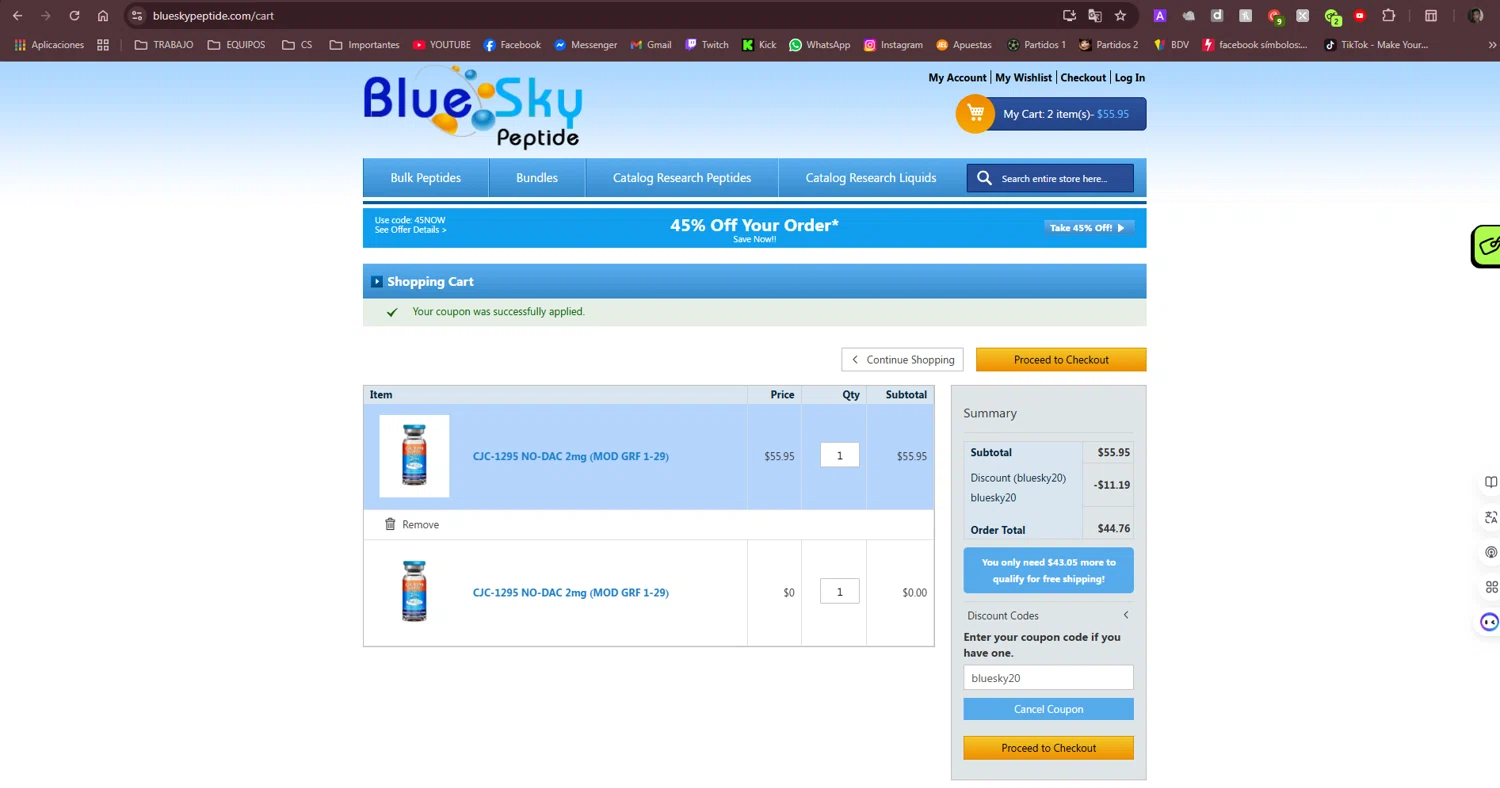The width and height of the screenshot is (1500, 788).
Task: Click Cancel Coupon button
Action: pyautogui.click(x=1048, y=709)
